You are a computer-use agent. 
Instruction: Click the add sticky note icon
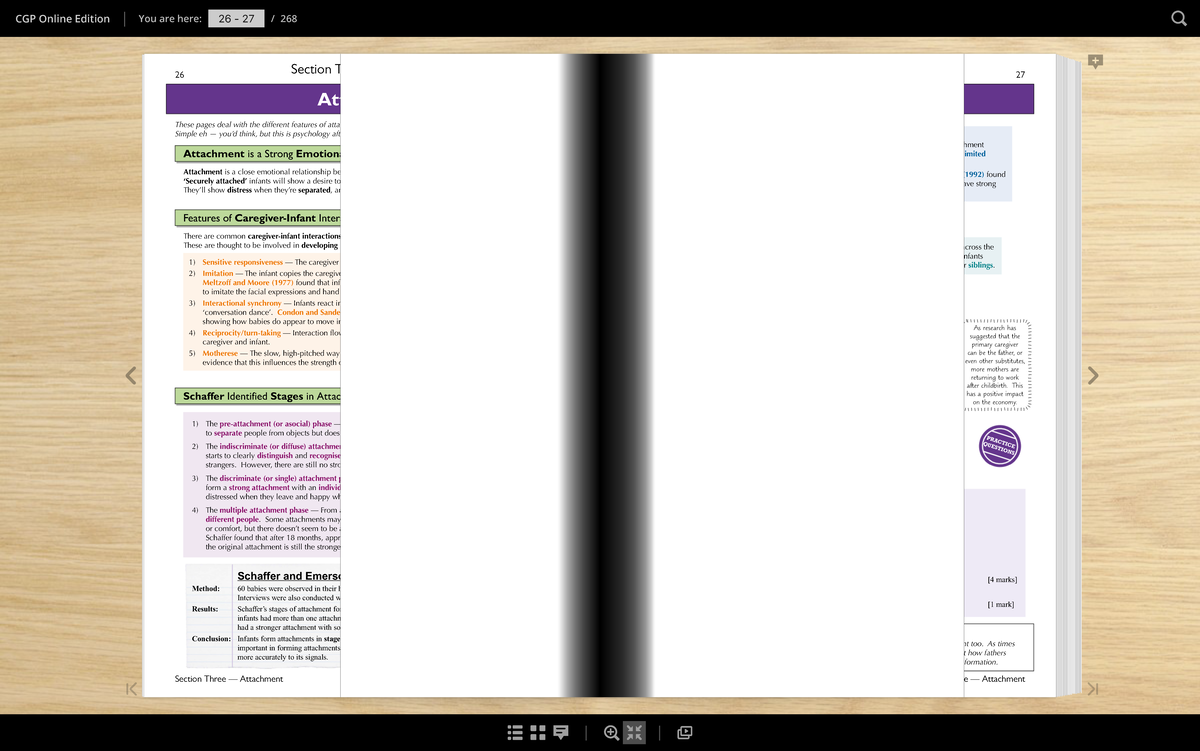[1095, 61]
